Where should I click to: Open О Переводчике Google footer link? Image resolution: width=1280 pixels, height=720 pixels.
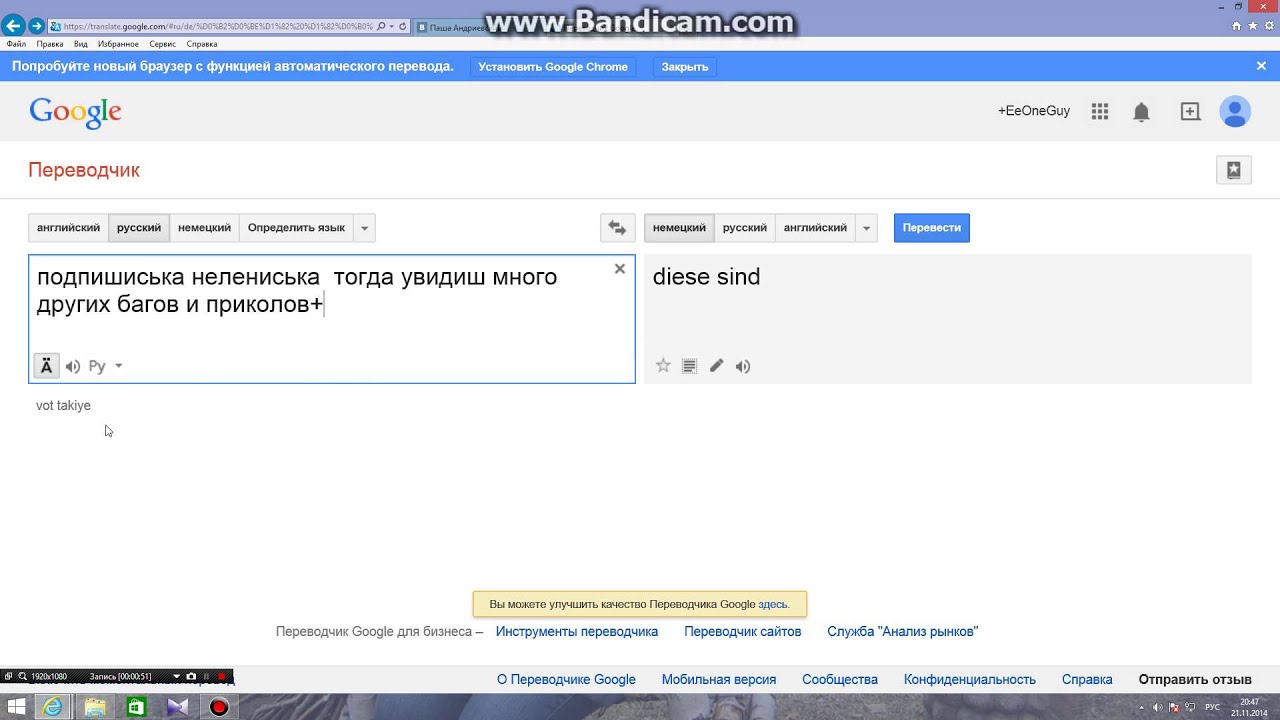[x=566, y=680]
